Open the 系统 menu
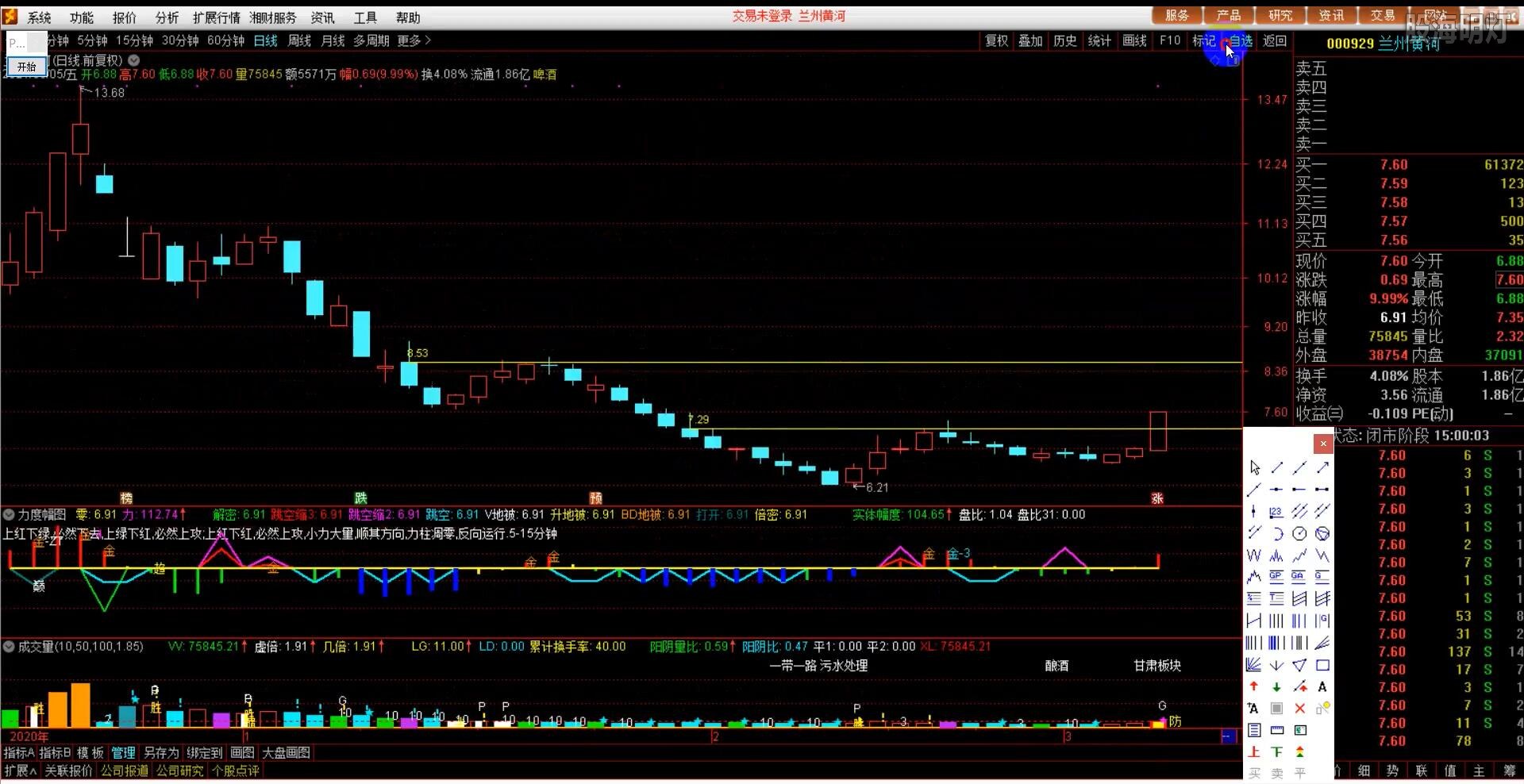 click(39, 17)
